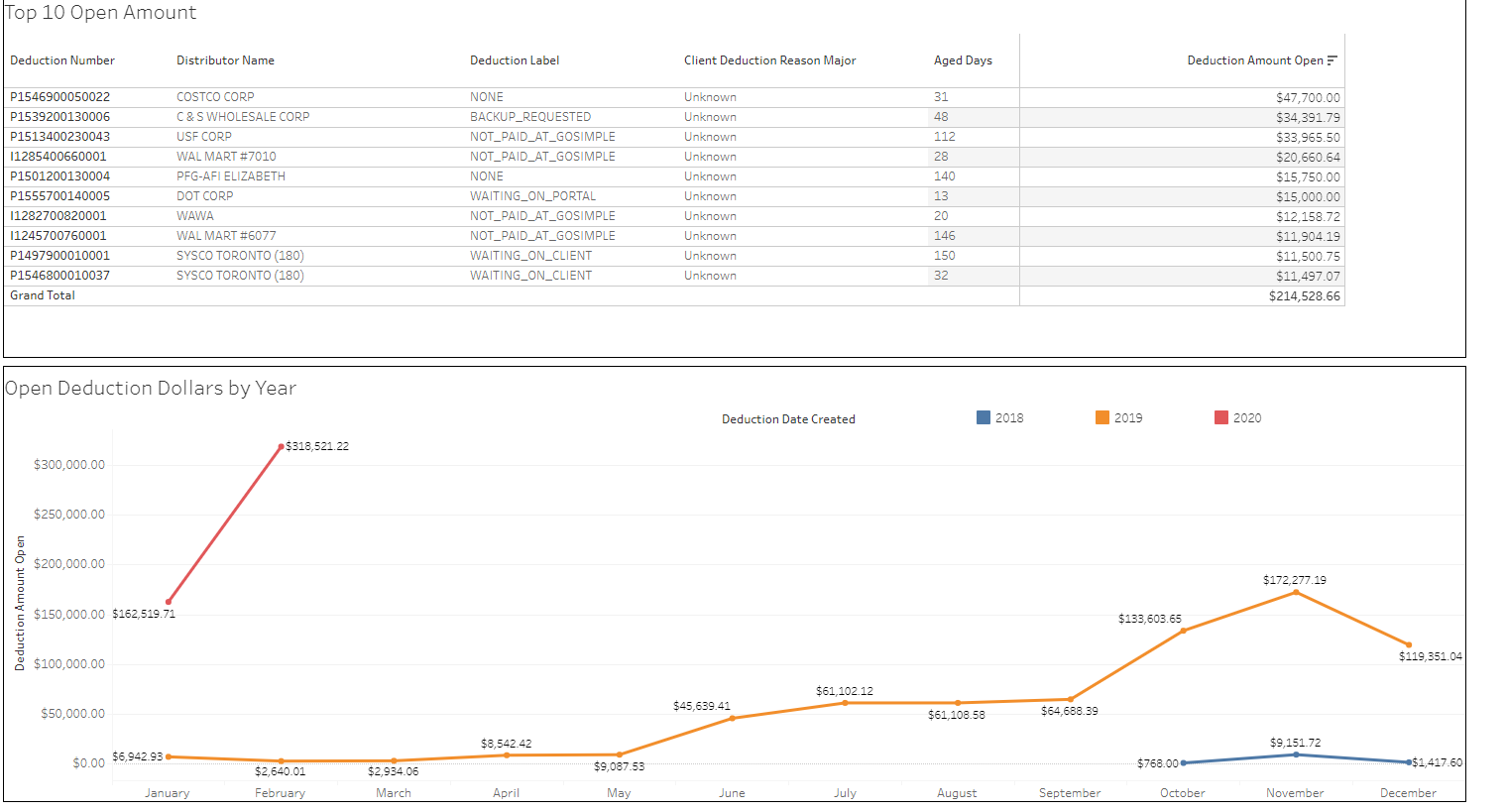Select the $47,700.00 open amount cell
Viewport: 1506px width, 812px height.
(1307, 98)
